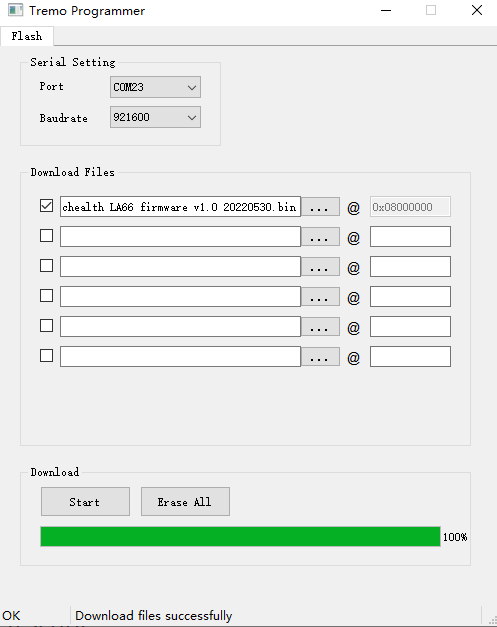Screen dimensions: 497x627
Task: Click the second file path field
Action: (x=180, y=236)
